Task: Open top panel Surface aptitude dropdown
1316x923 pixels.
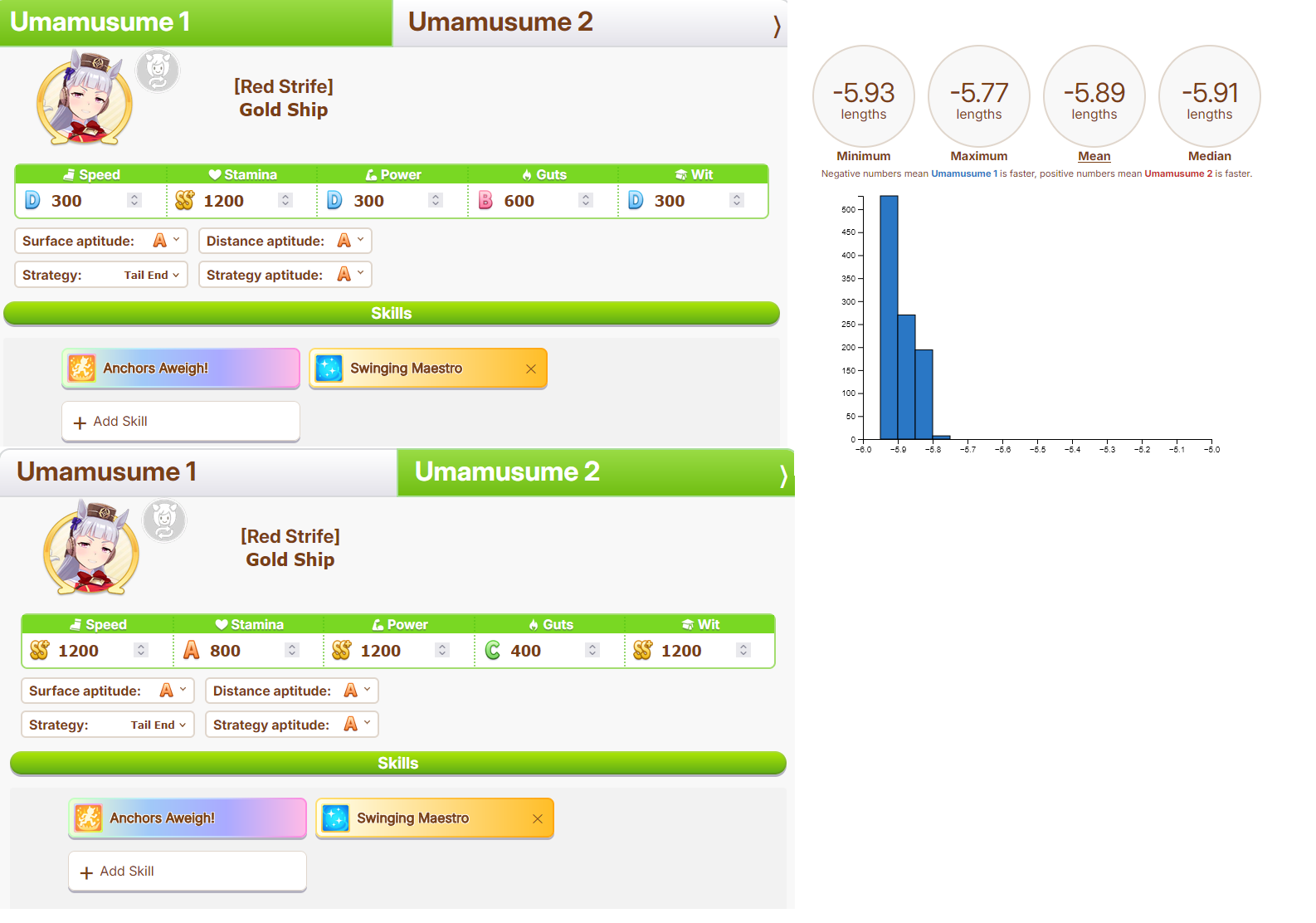Action: [x=101, y=241]
